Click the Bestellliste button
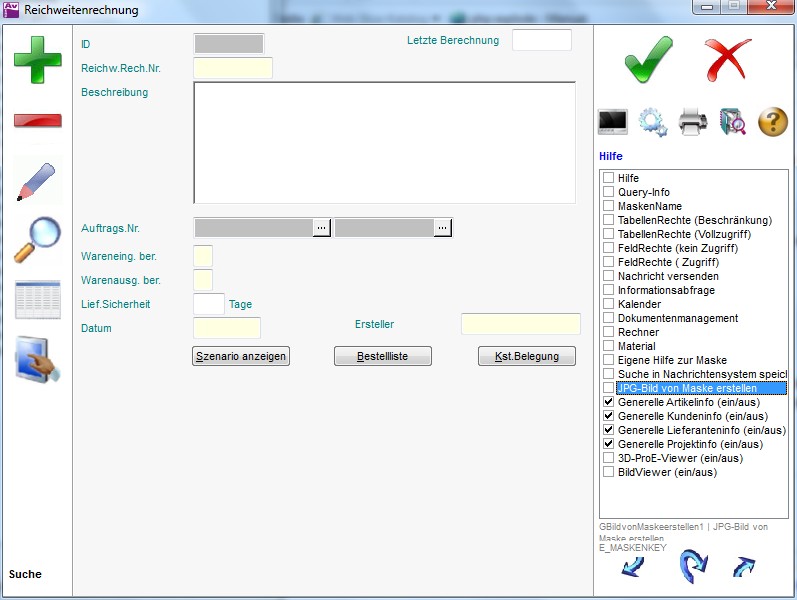This screenshot has height=600, width=797. pos(382,356)
